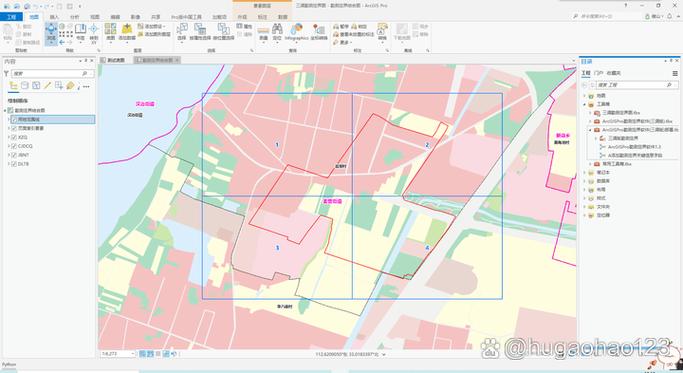Open the View (视图) ribbon tab
Screen dimensions: 683x373
click(x=95, y=17)
